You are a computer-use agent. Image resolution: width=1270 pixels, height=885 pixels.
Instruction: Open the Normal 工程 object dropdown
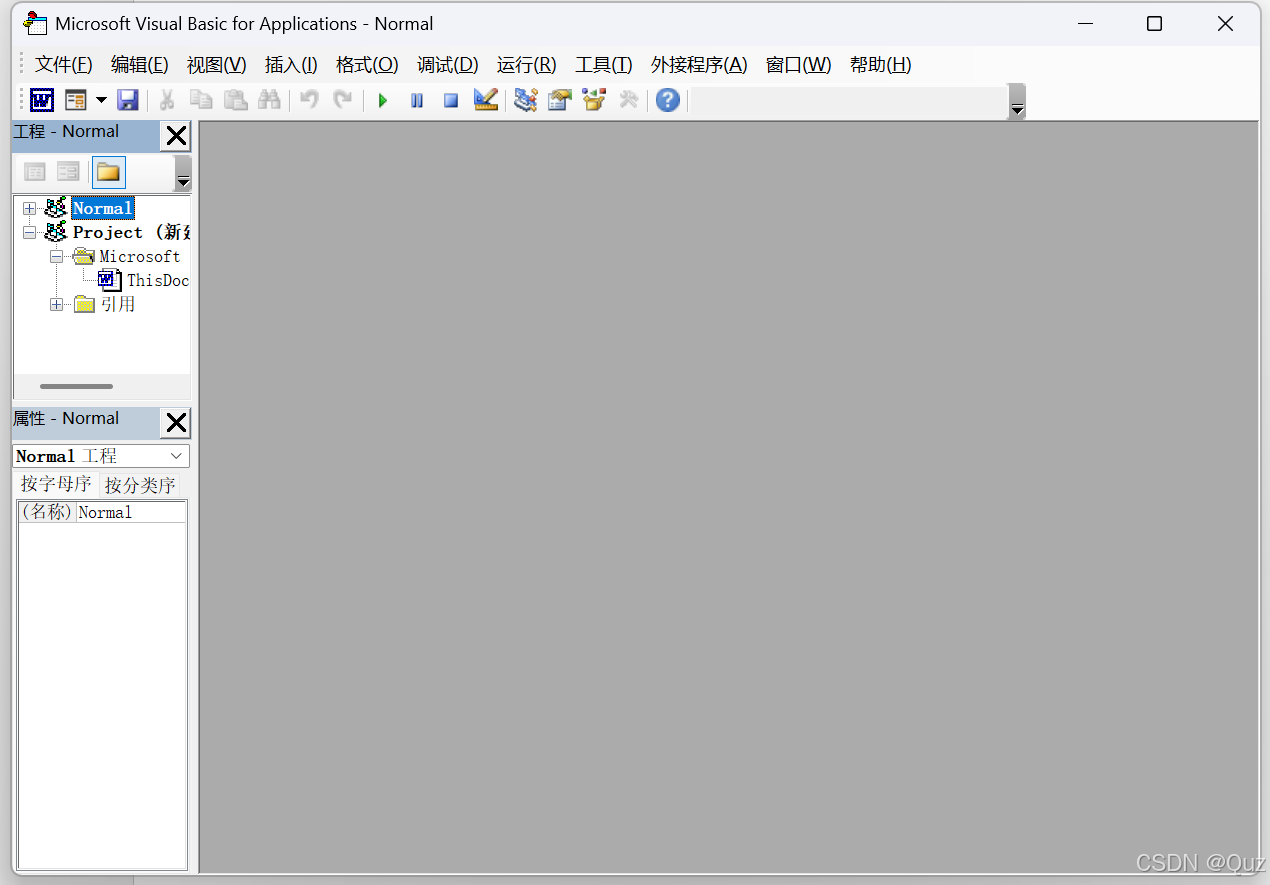pos(177,456)
